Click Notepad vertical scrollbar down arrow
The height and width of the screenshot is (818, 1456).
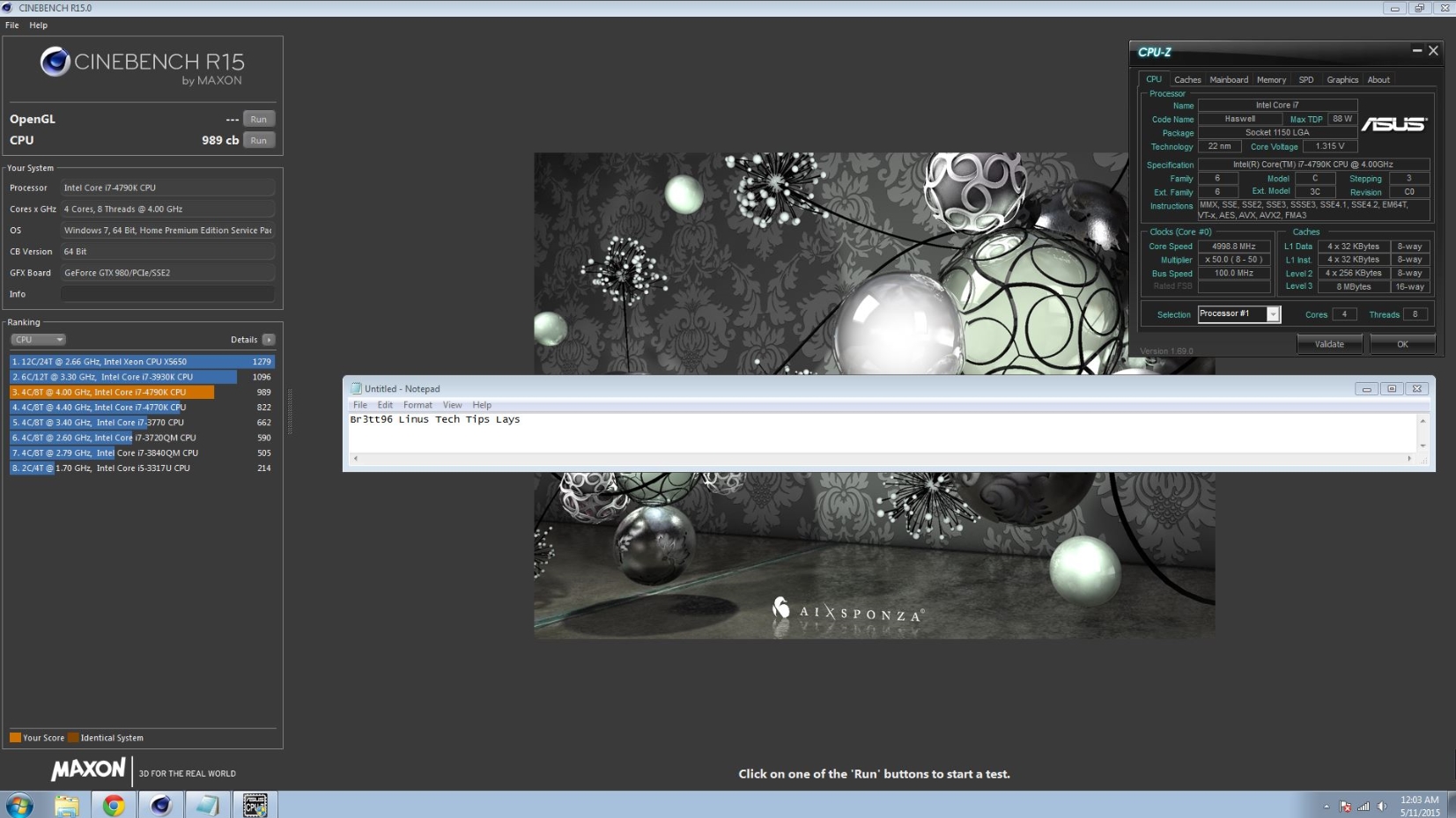(1423, 446)
